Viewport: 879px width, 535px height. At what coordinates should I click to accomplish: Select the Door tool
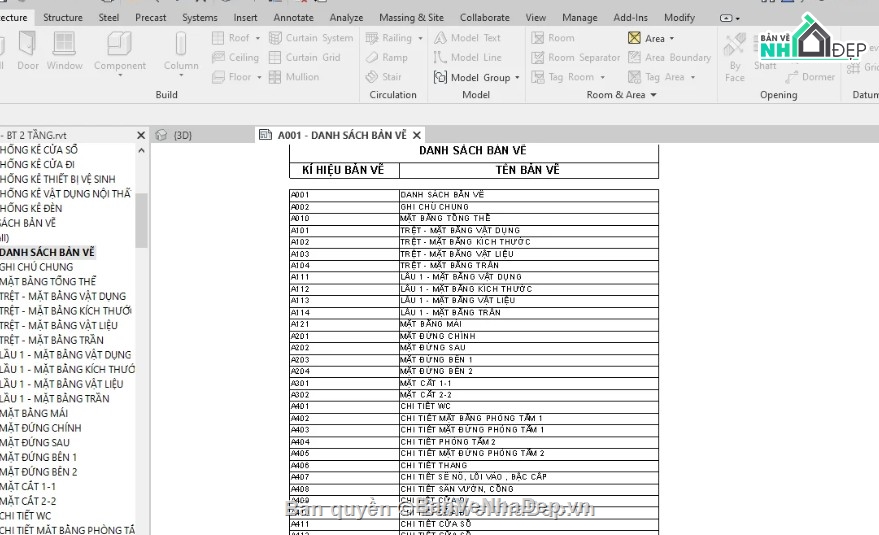click(27, 51)
